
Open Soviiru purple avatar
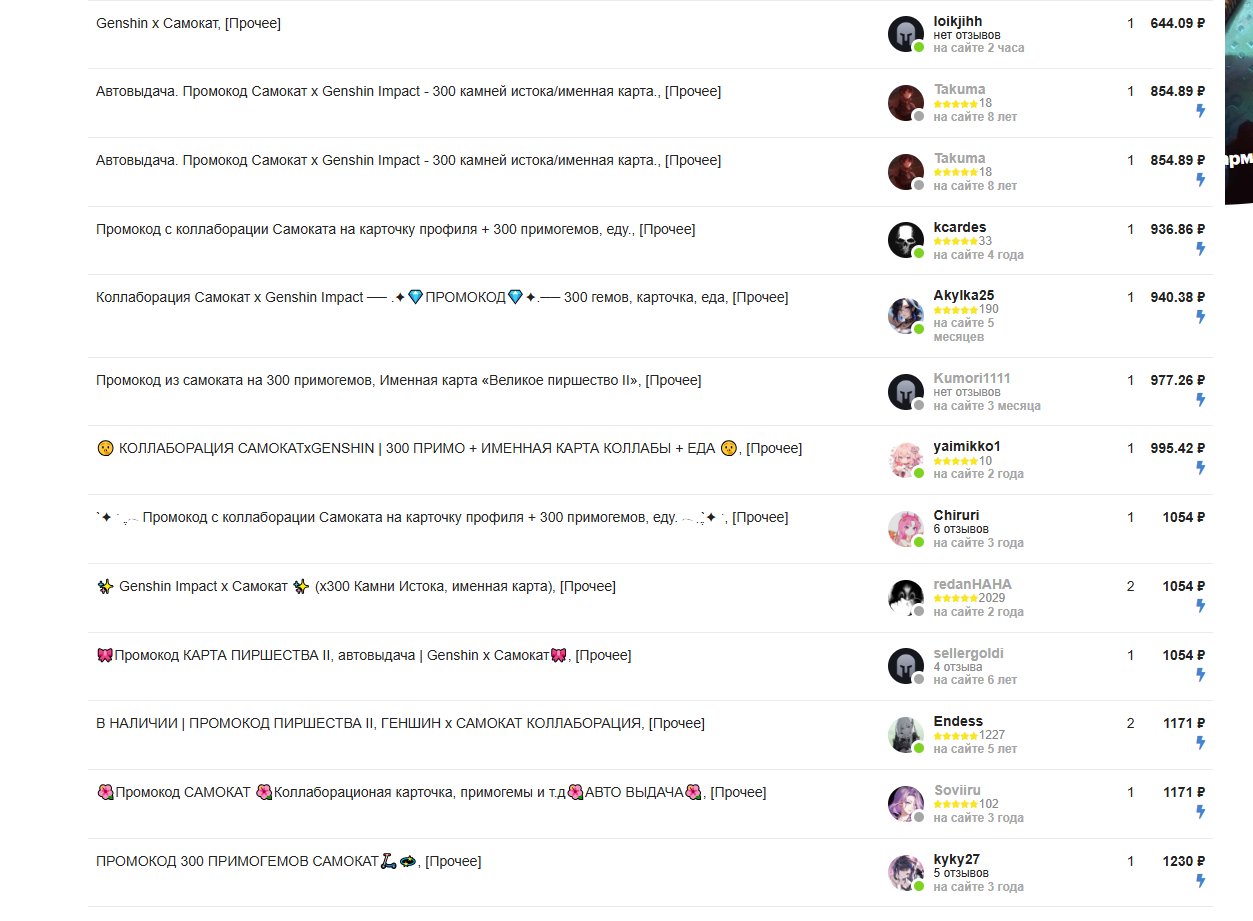pos(906,804)
